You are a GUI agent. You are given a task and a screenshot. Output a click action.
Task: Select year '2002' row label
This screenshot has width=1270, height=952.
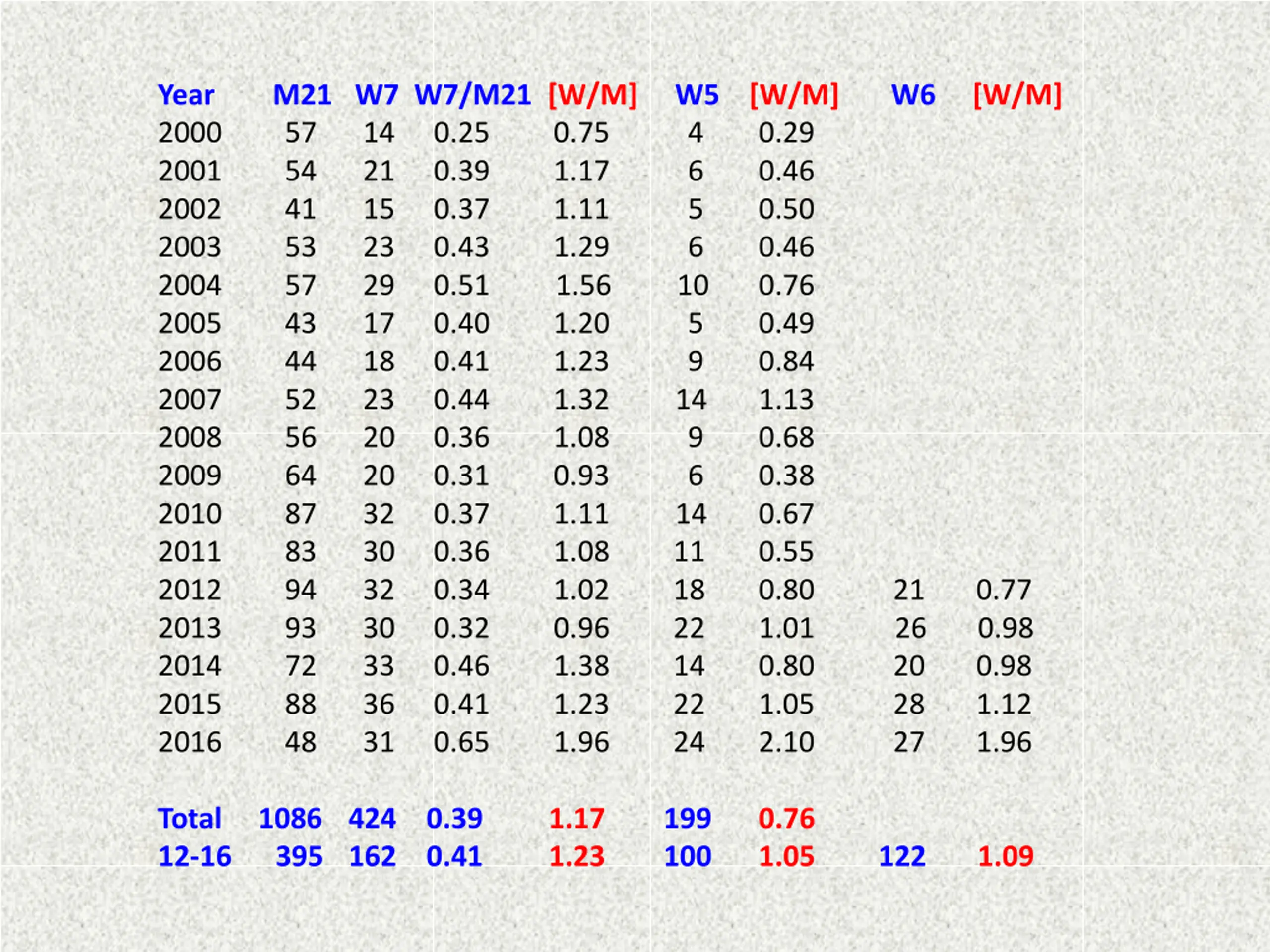190,209
